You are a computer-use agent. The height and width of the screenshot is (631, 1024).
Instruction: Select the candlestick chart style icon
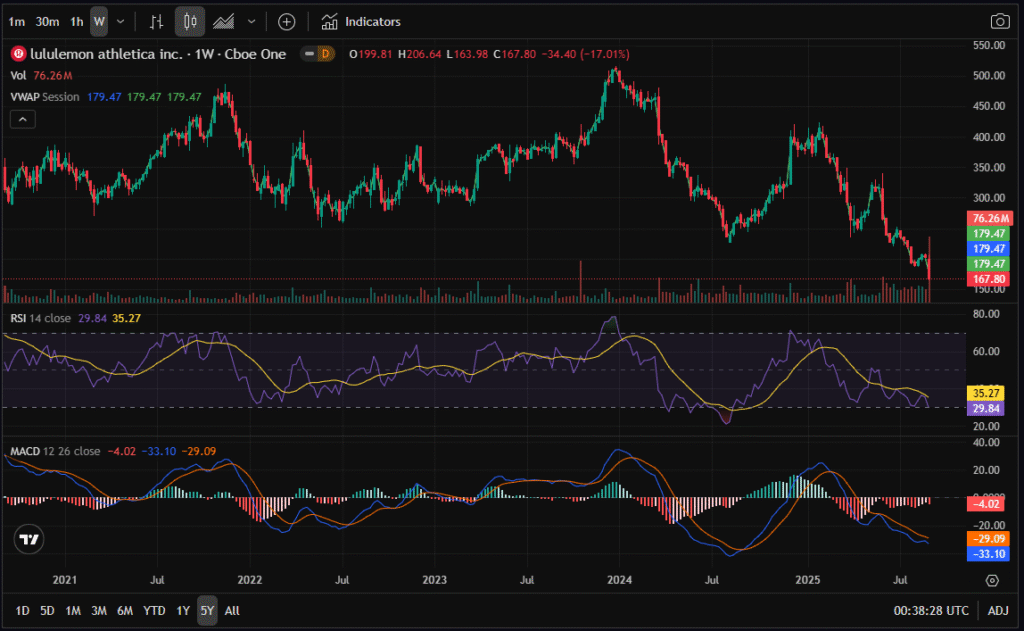pos(190,21)
